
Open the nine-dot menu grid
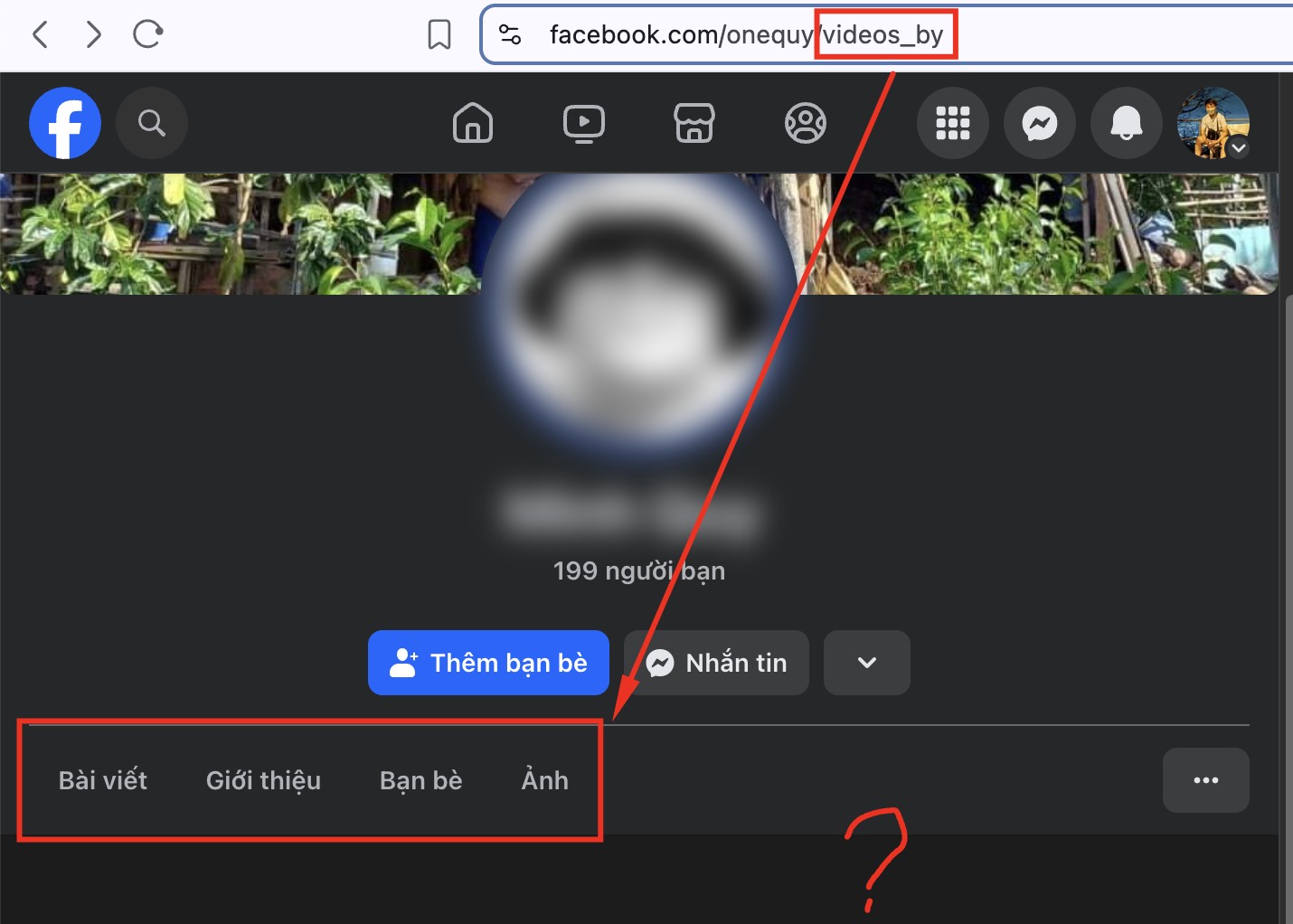point(953,123)
